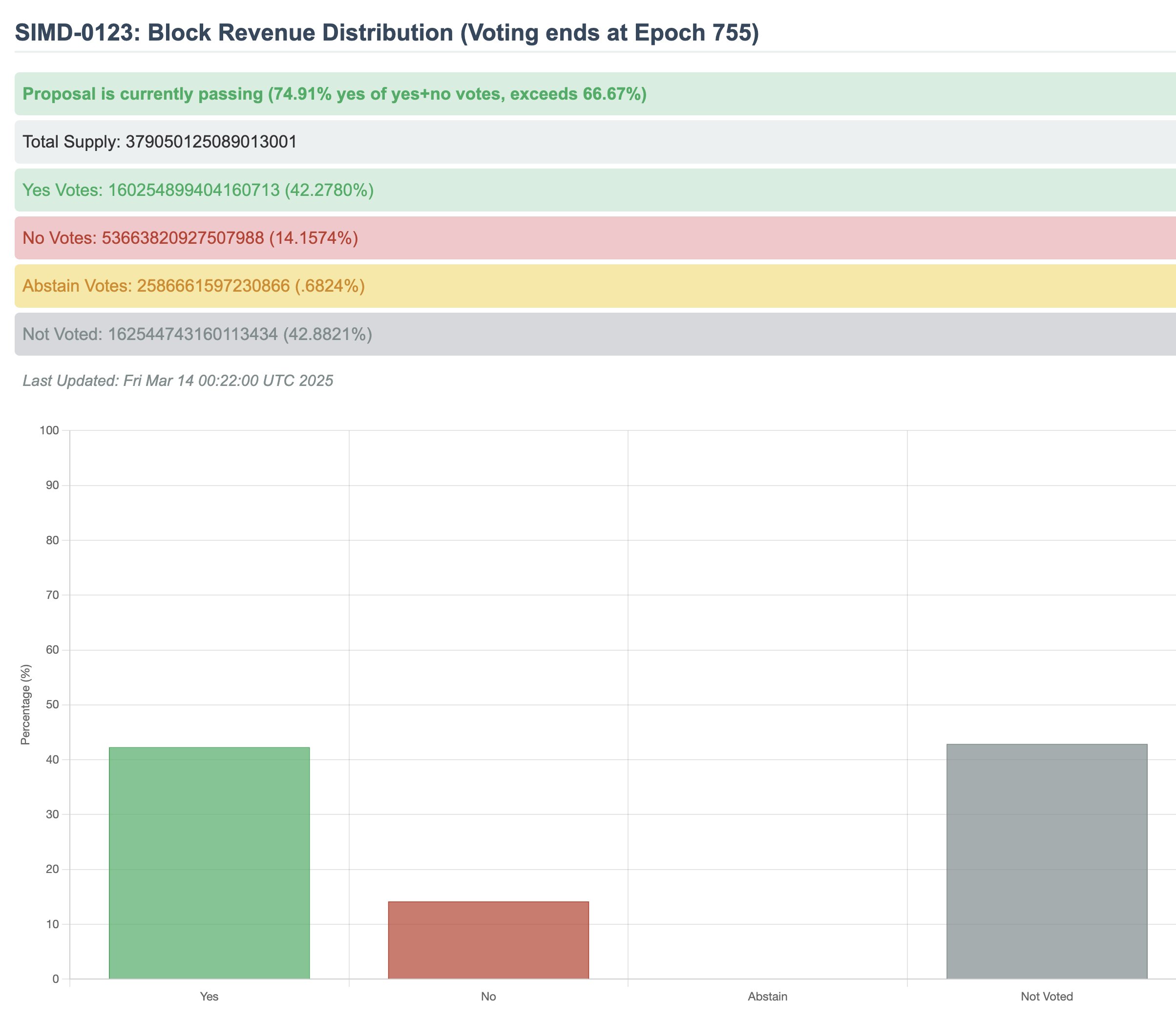
Task: Click the Yes x-axis label
Action: coord(209,997)
